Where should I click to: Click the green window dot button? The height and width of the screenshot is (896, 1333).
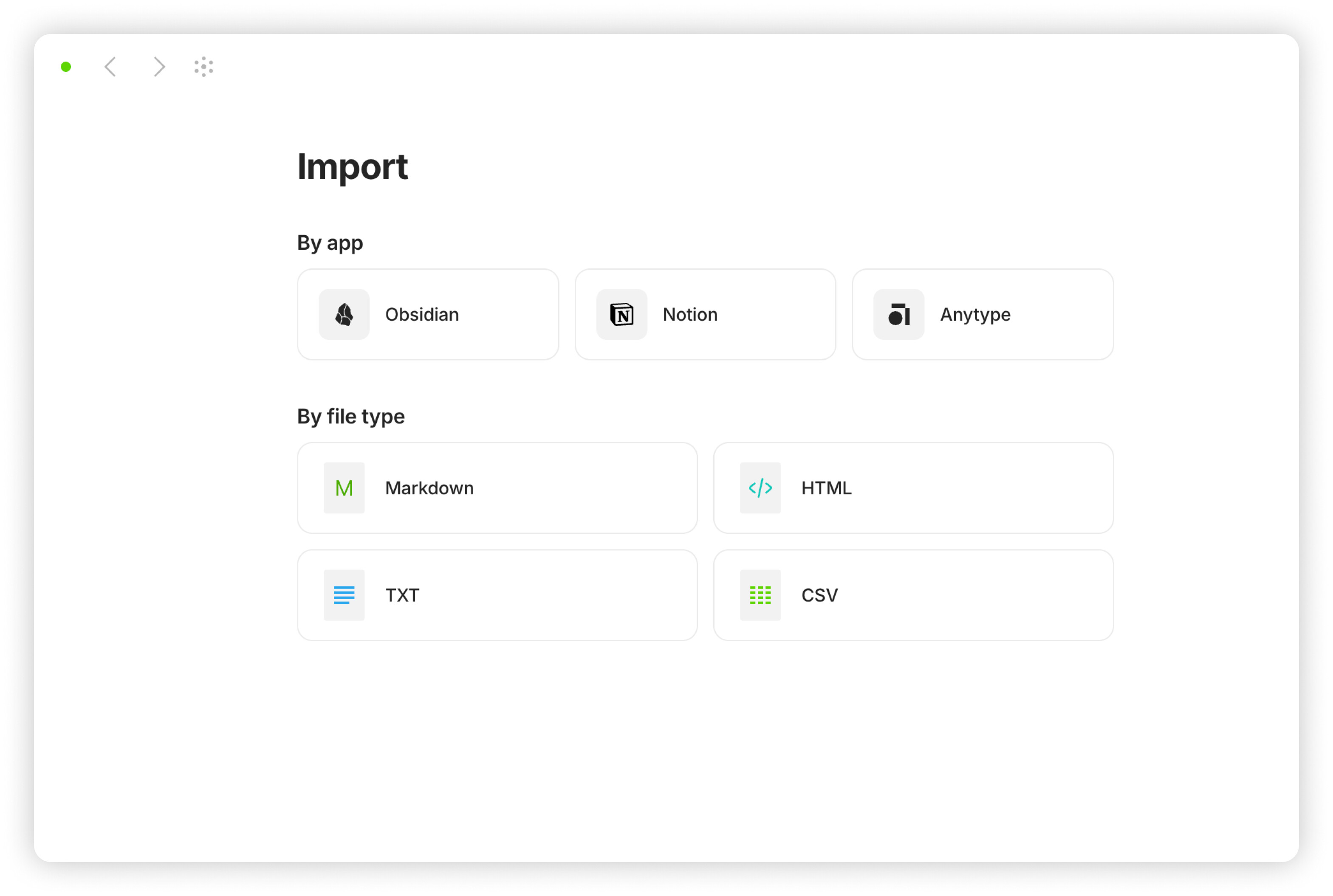tap(66, 67)
